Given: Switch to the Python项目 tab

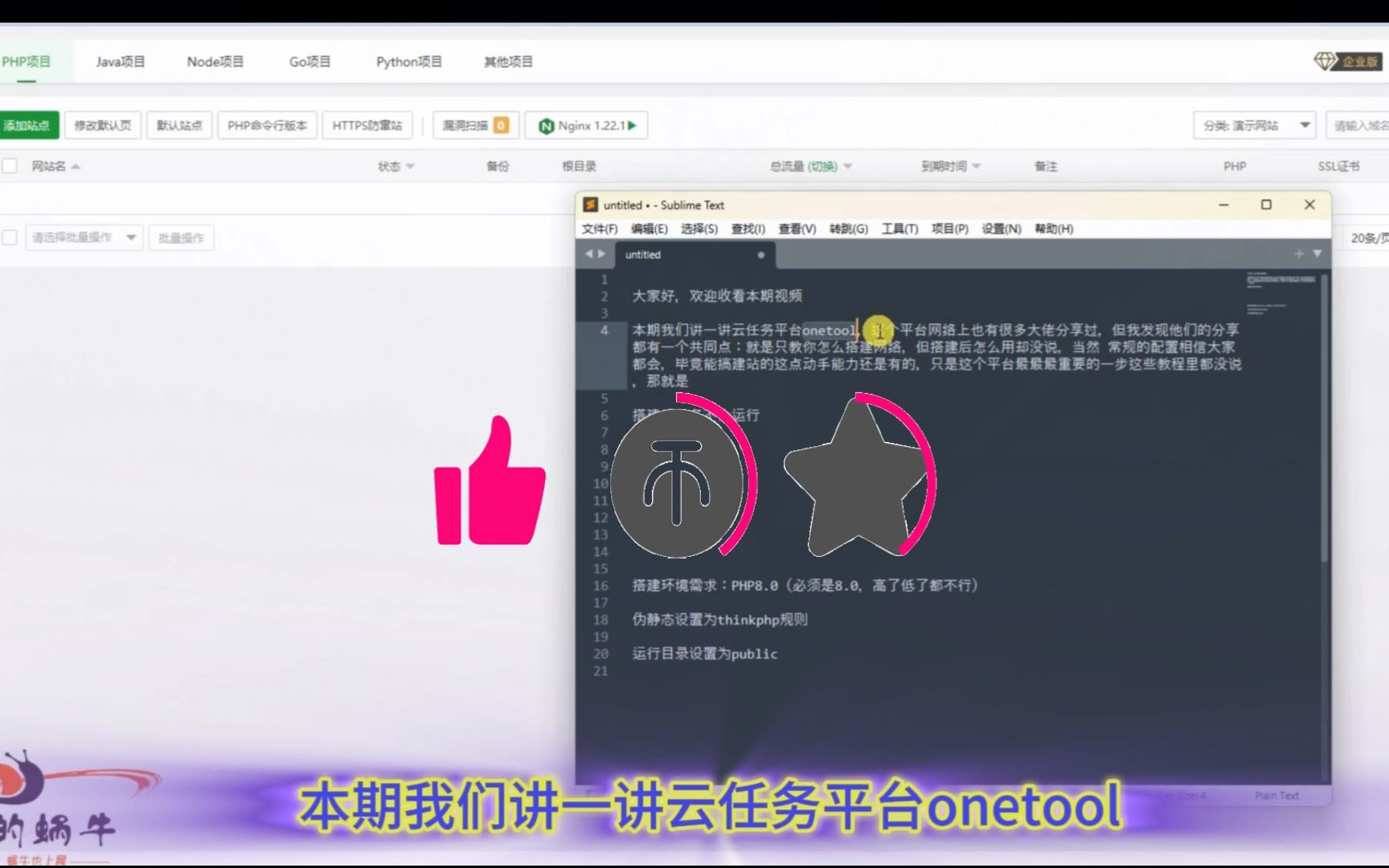Looking at the screenshot, I should (408, 62).
